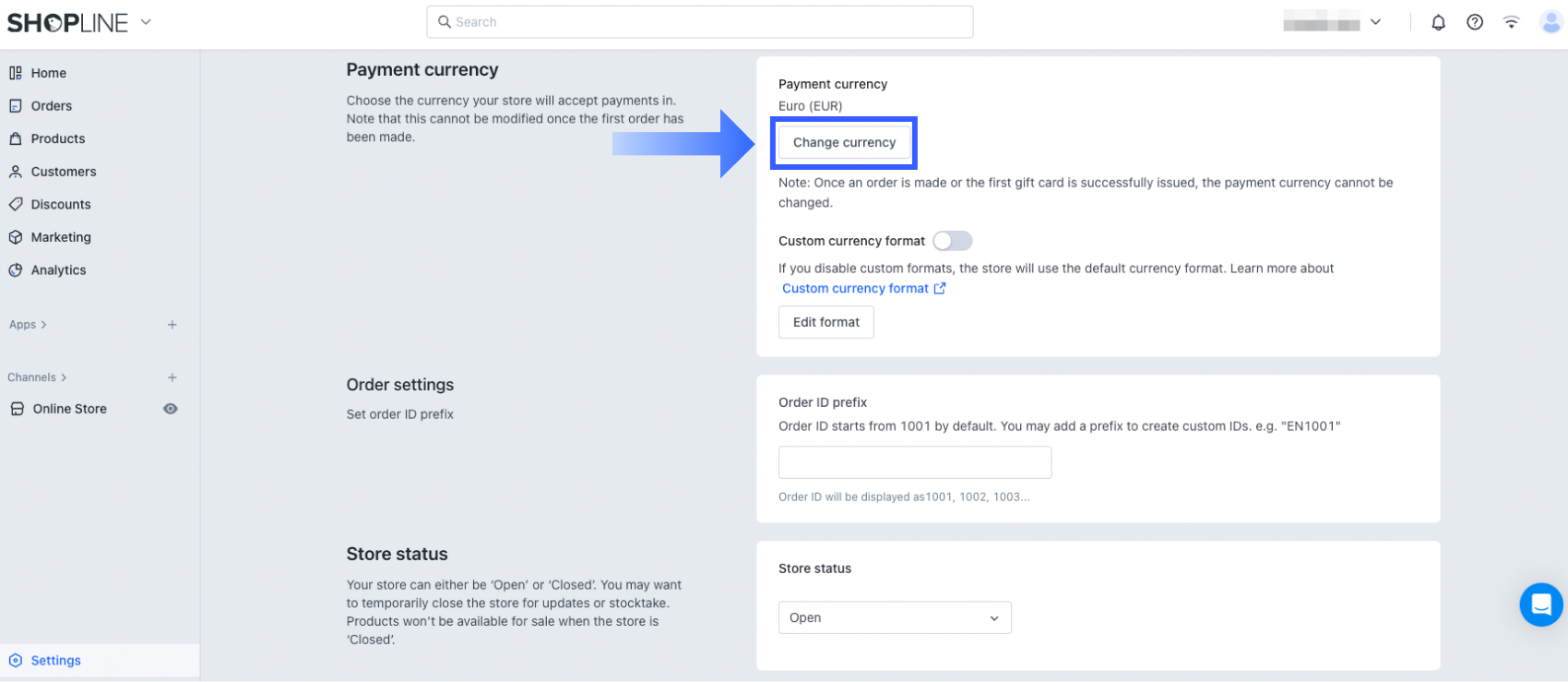Image resolution: width=1568 pixels, height=682 pixels.
Task: Open the help question mark icon
Action: [x=1475, y=22]
